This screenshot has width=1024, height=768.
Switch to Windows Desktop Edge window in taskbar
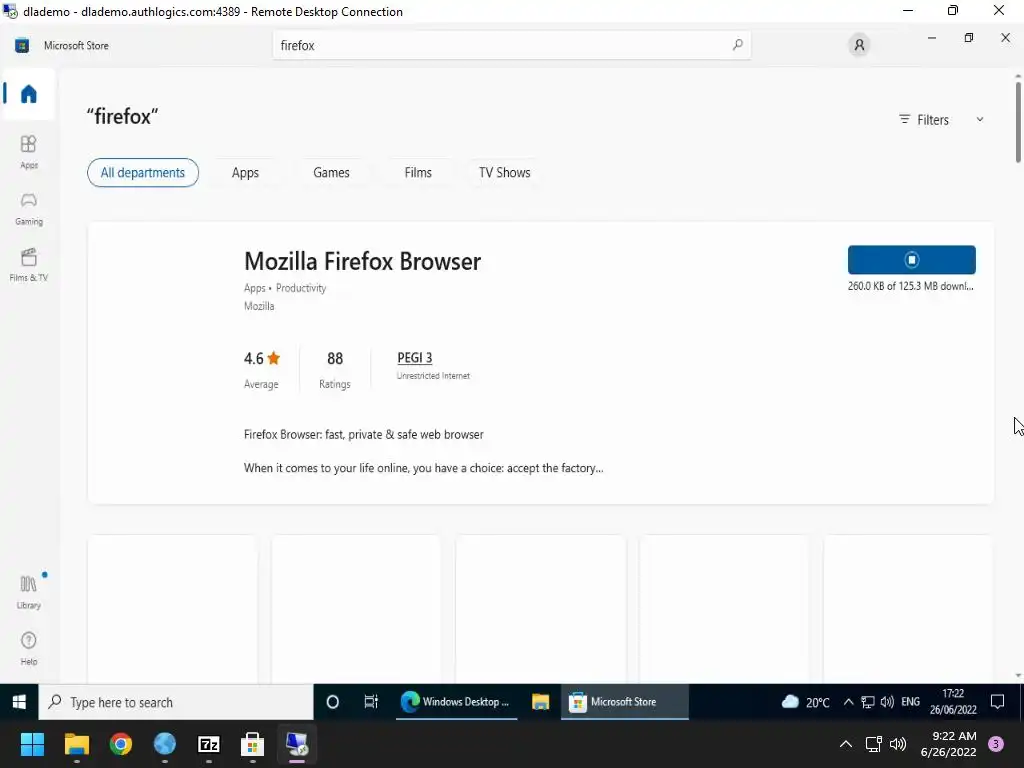[456, 702]
